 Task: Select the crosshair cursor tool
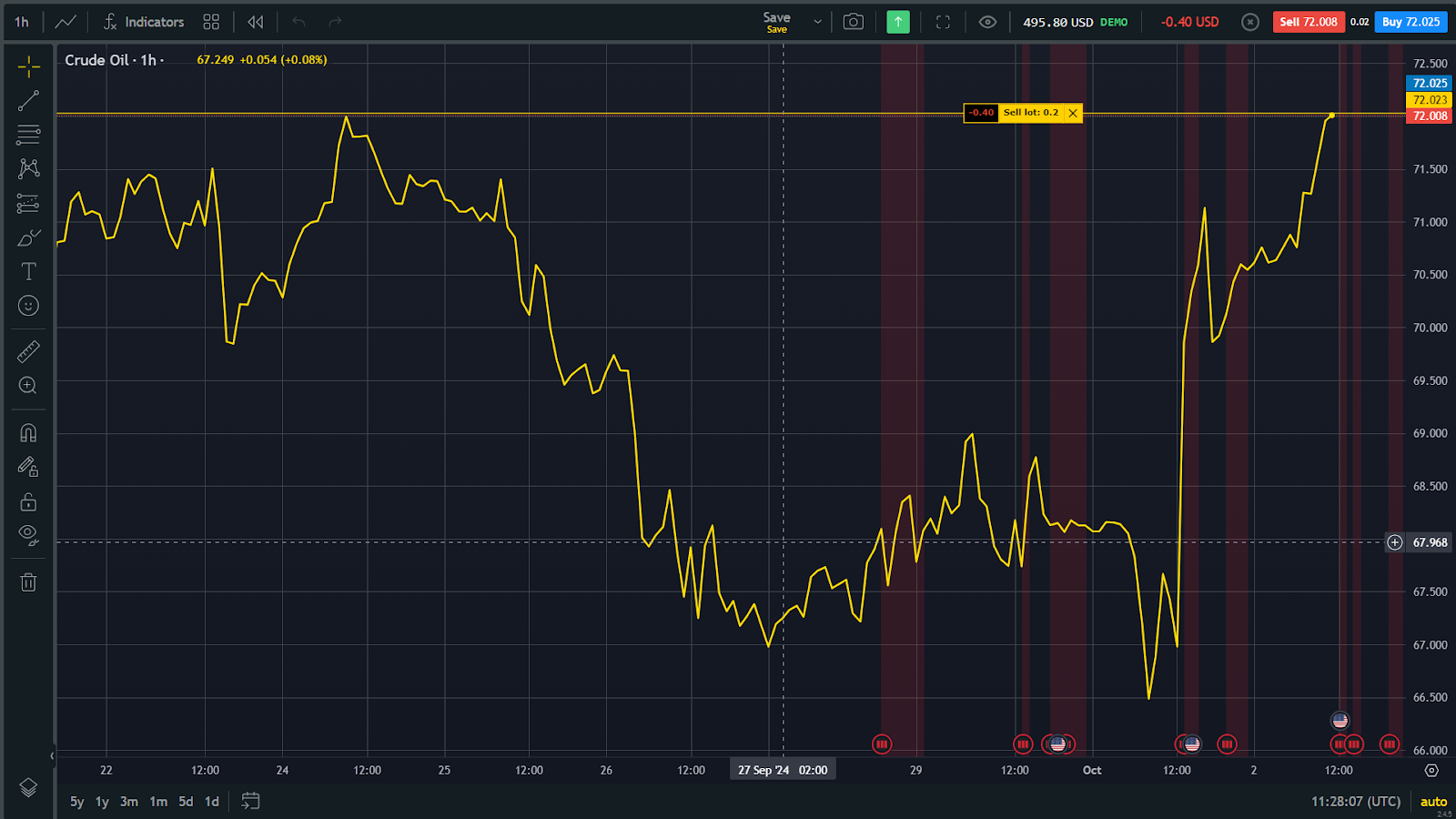tap(28, 66)
